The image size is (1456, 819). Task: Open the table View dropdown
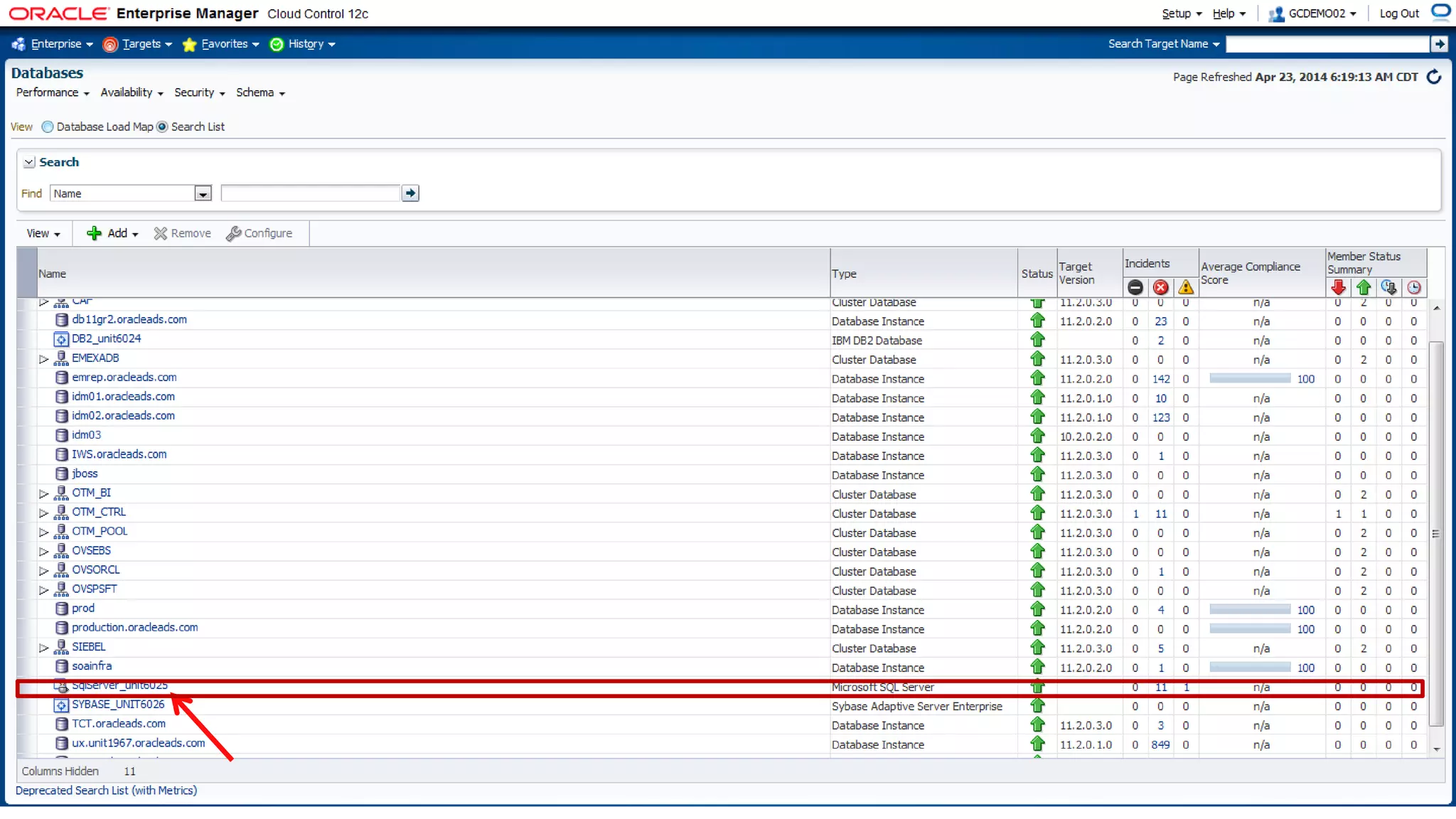click(43, 233)
